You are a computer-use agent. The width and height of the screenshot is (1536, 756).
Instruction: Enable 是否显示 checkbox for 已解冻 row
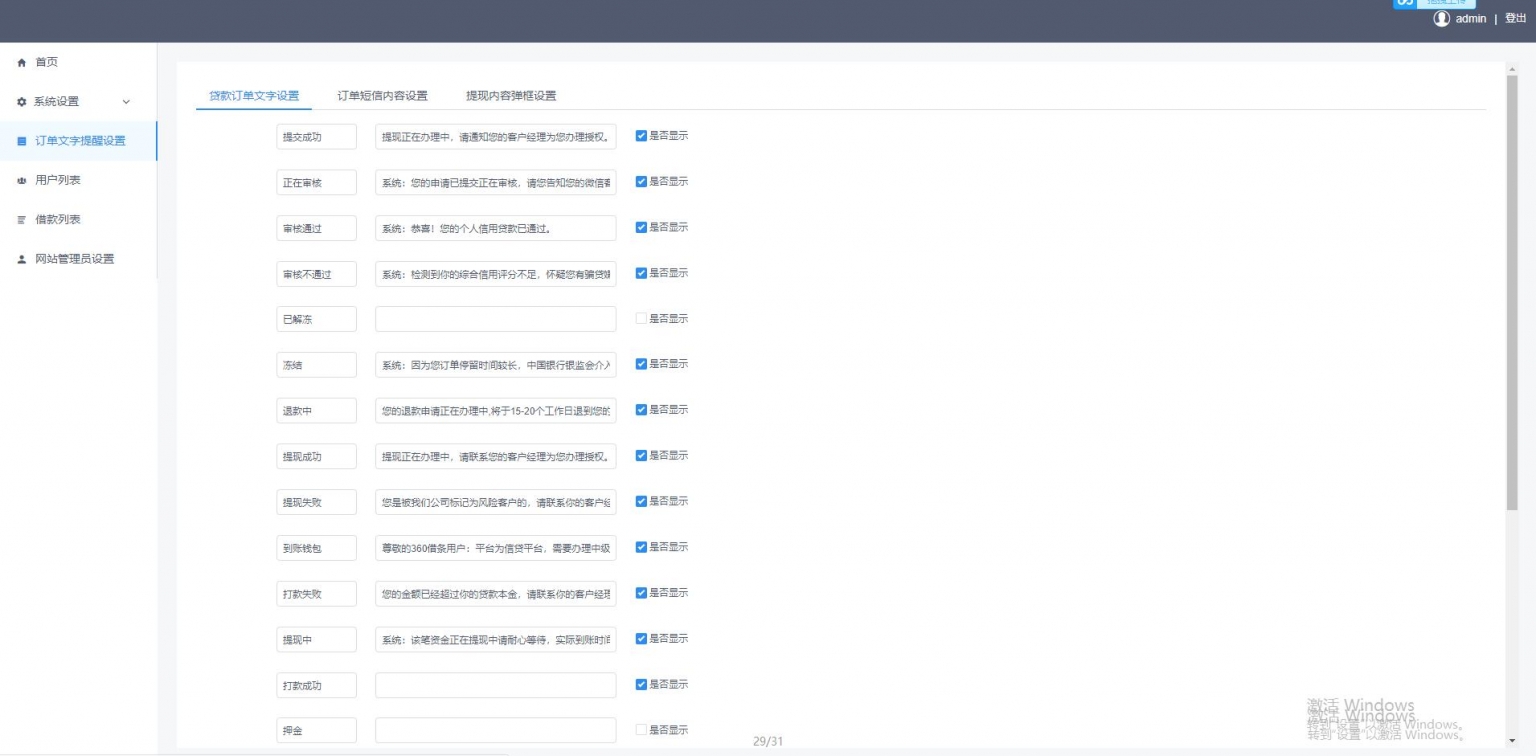click(x=642, y=319)
